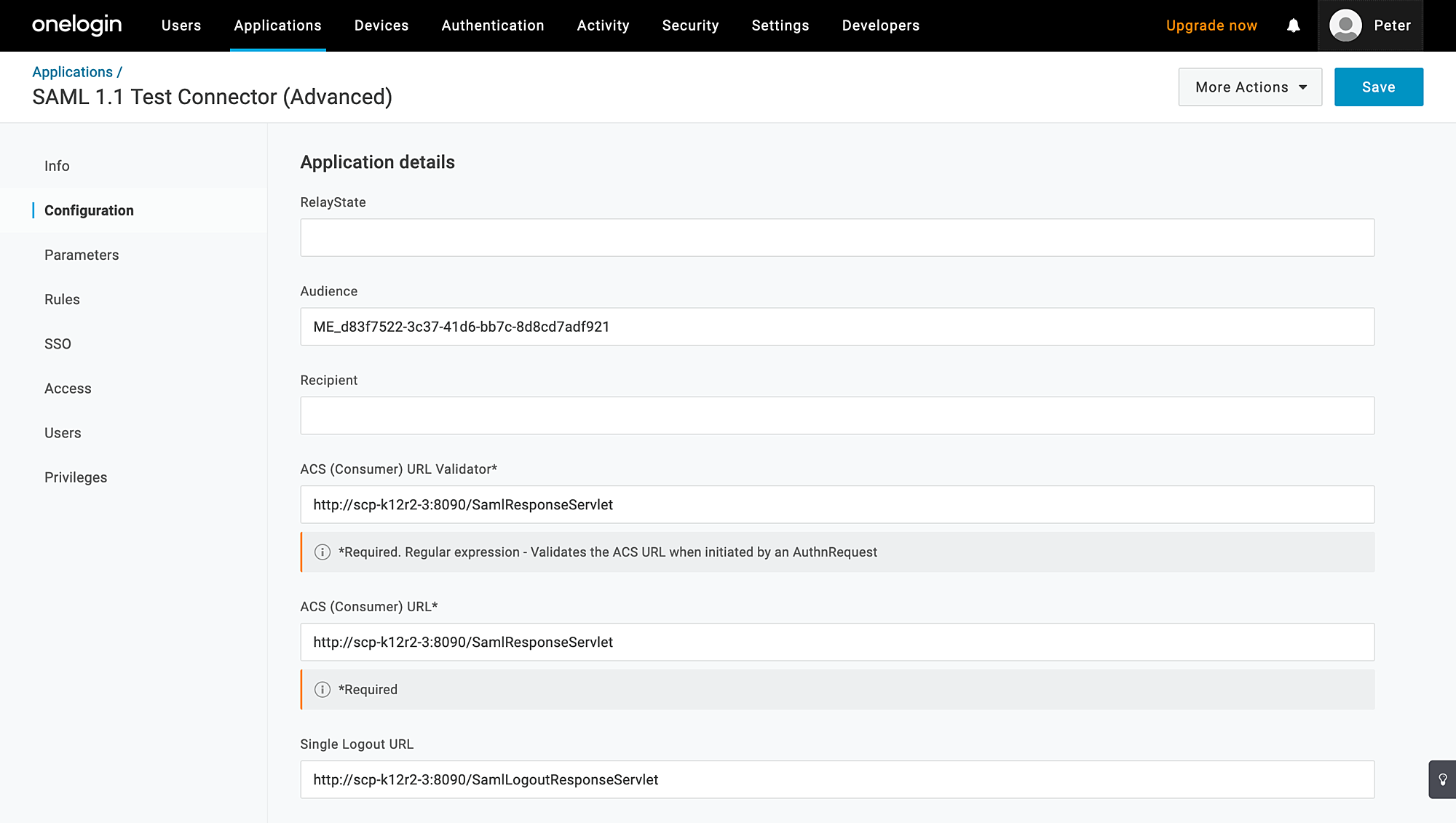Open the Developers top menu
The image size is (1456, 823).
[x=880, y=25]
